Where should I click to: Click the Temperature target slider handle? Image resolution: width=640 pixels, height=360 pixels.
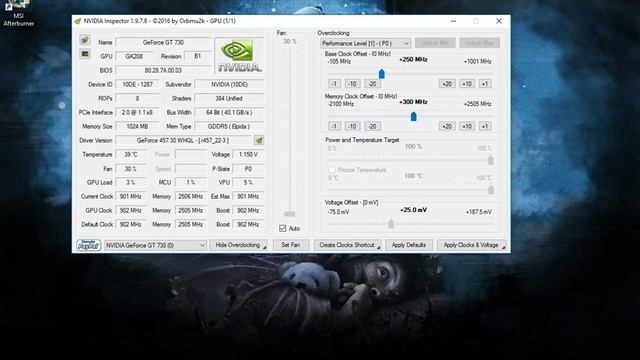pos(491,190)
